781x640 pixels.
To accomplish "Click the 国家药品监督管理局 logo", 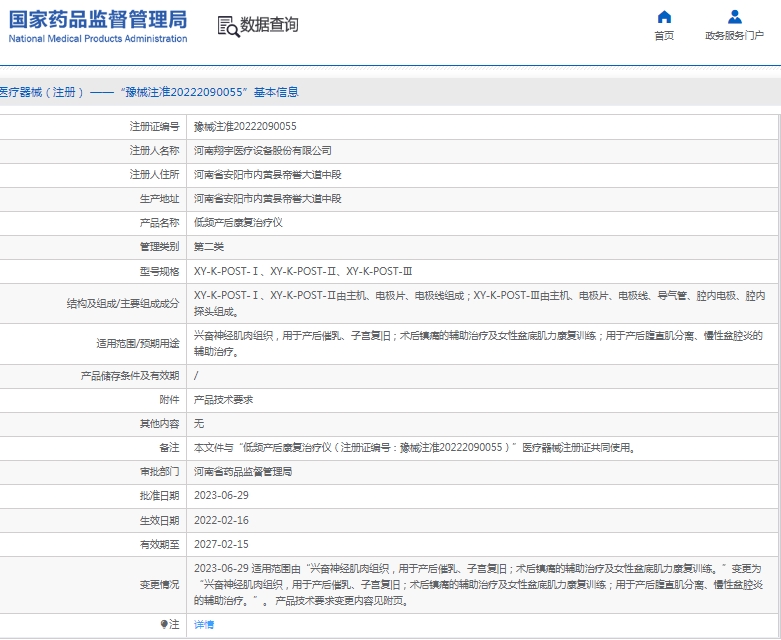I will (x=98, y=19).
